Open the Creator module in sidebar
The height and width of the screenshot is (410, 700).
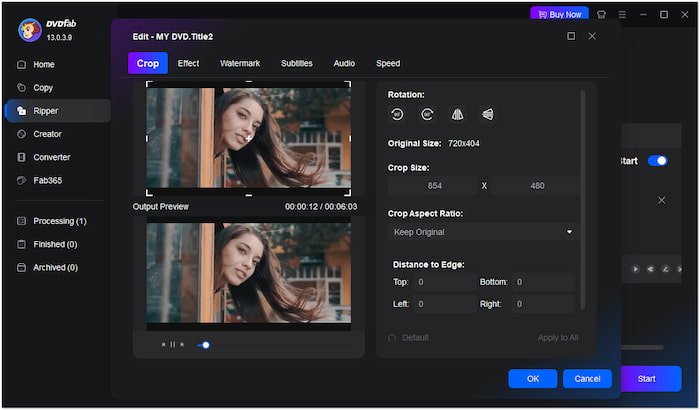click(x=47, y=134)
